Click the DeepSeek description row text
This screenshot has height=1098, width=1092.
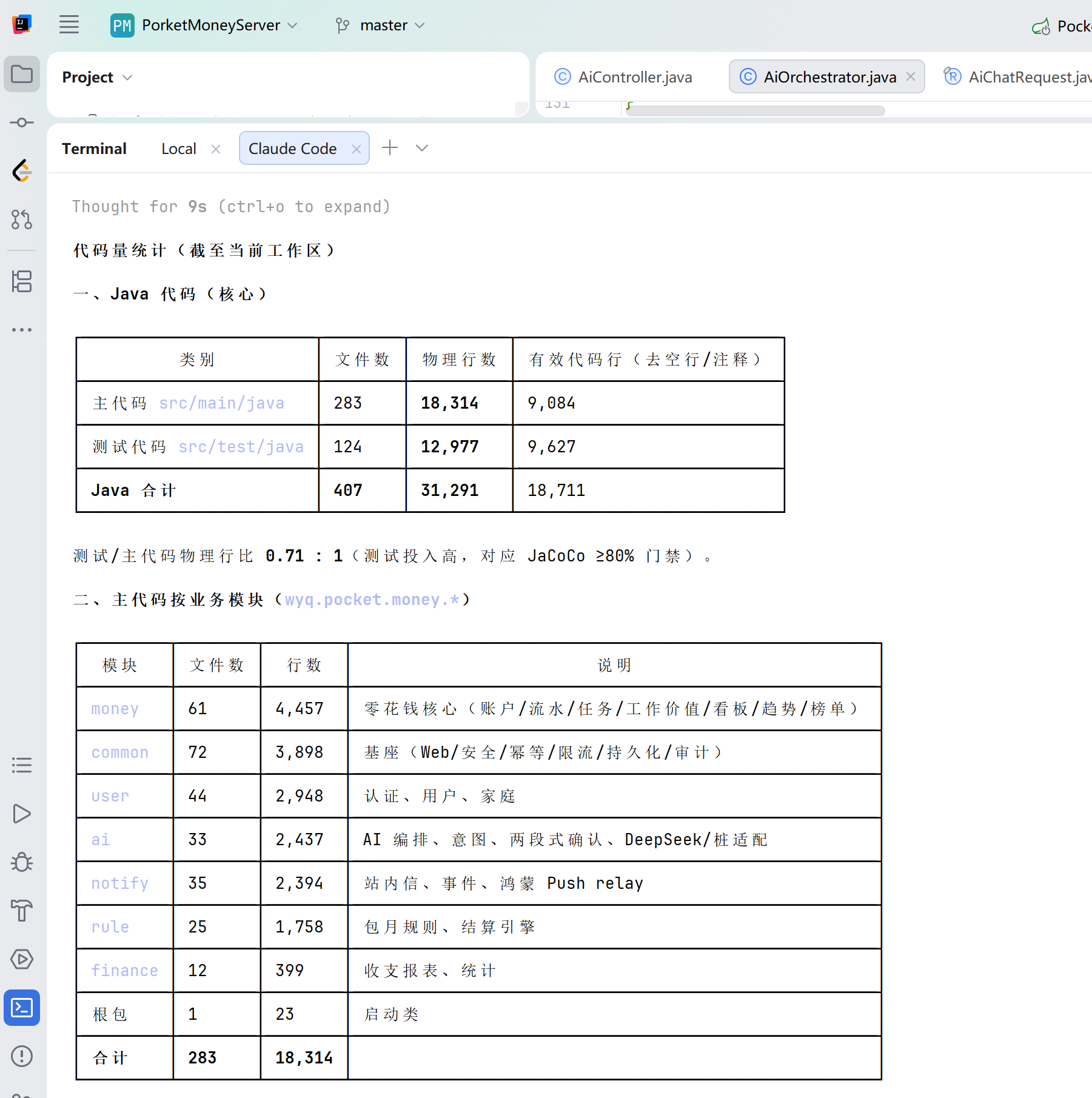coord(565,840)
